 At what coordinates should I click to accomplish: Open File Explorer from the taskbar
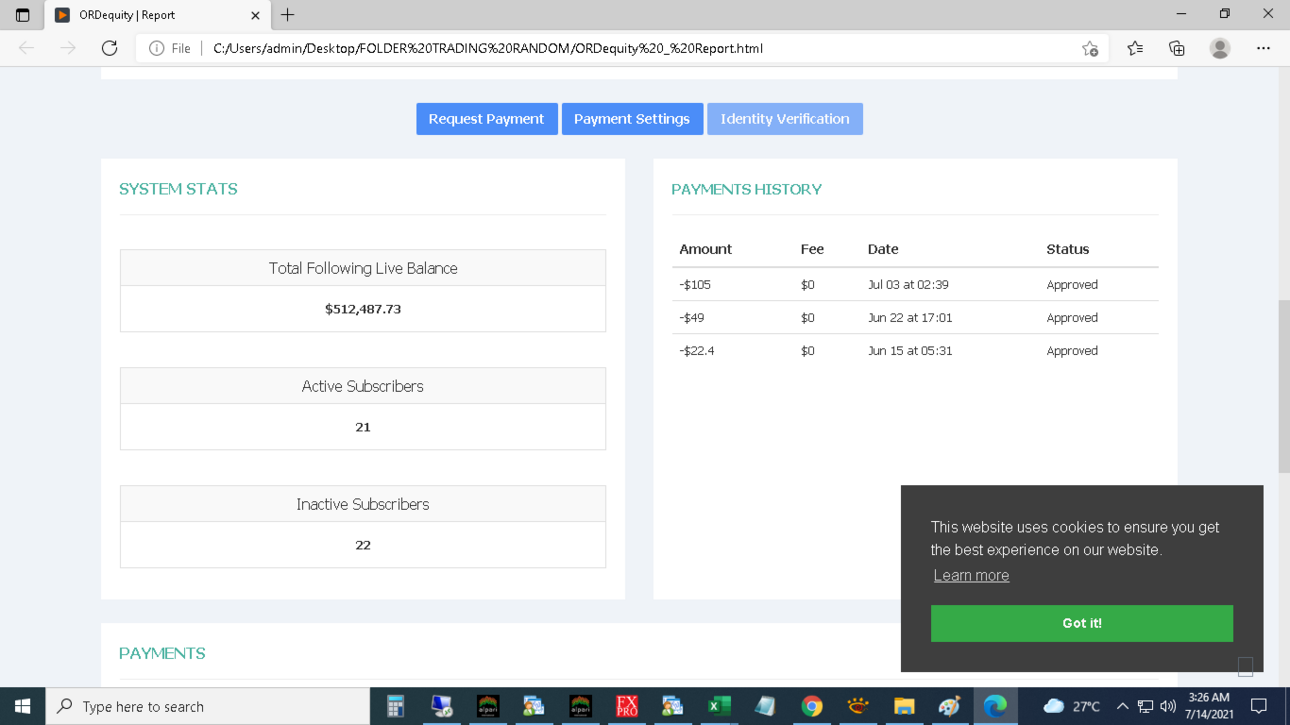coord(904,706)
